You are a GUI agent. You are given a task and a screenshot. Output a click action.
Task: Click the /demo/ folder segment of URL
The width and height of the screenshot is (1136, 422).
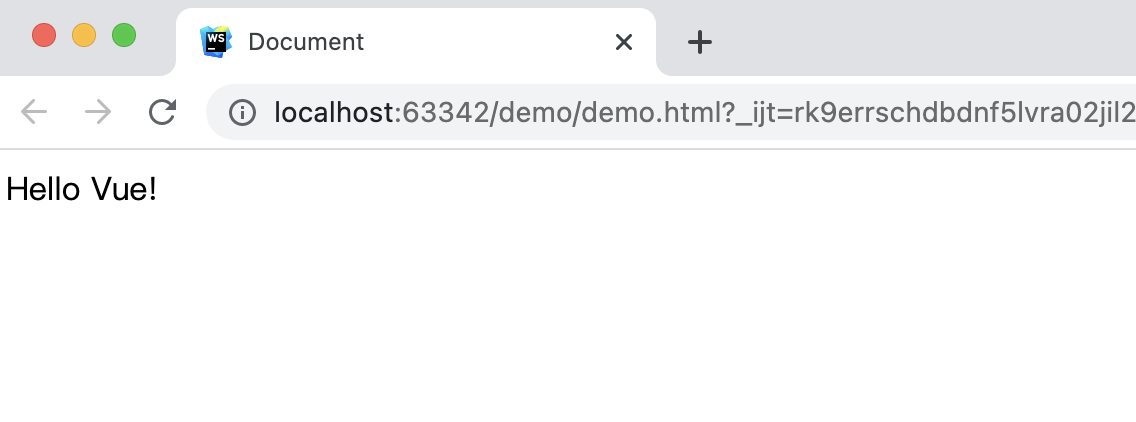[x=531, y=112]
